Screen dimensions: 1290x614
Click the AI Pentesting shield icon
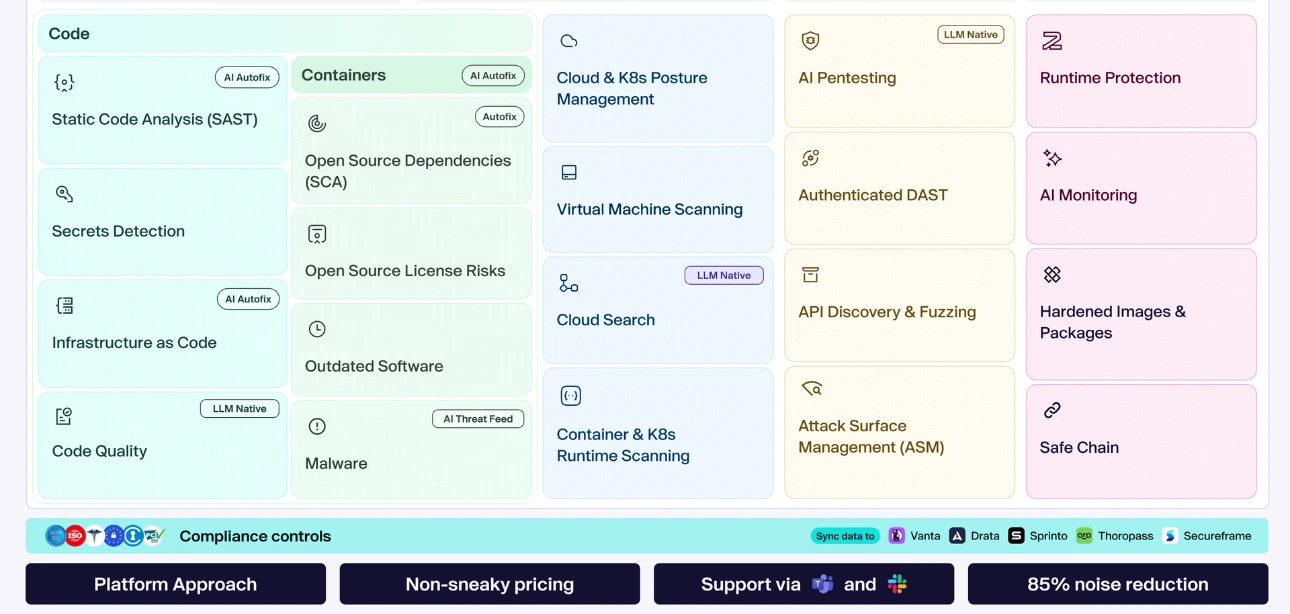(x=810, y=41)
